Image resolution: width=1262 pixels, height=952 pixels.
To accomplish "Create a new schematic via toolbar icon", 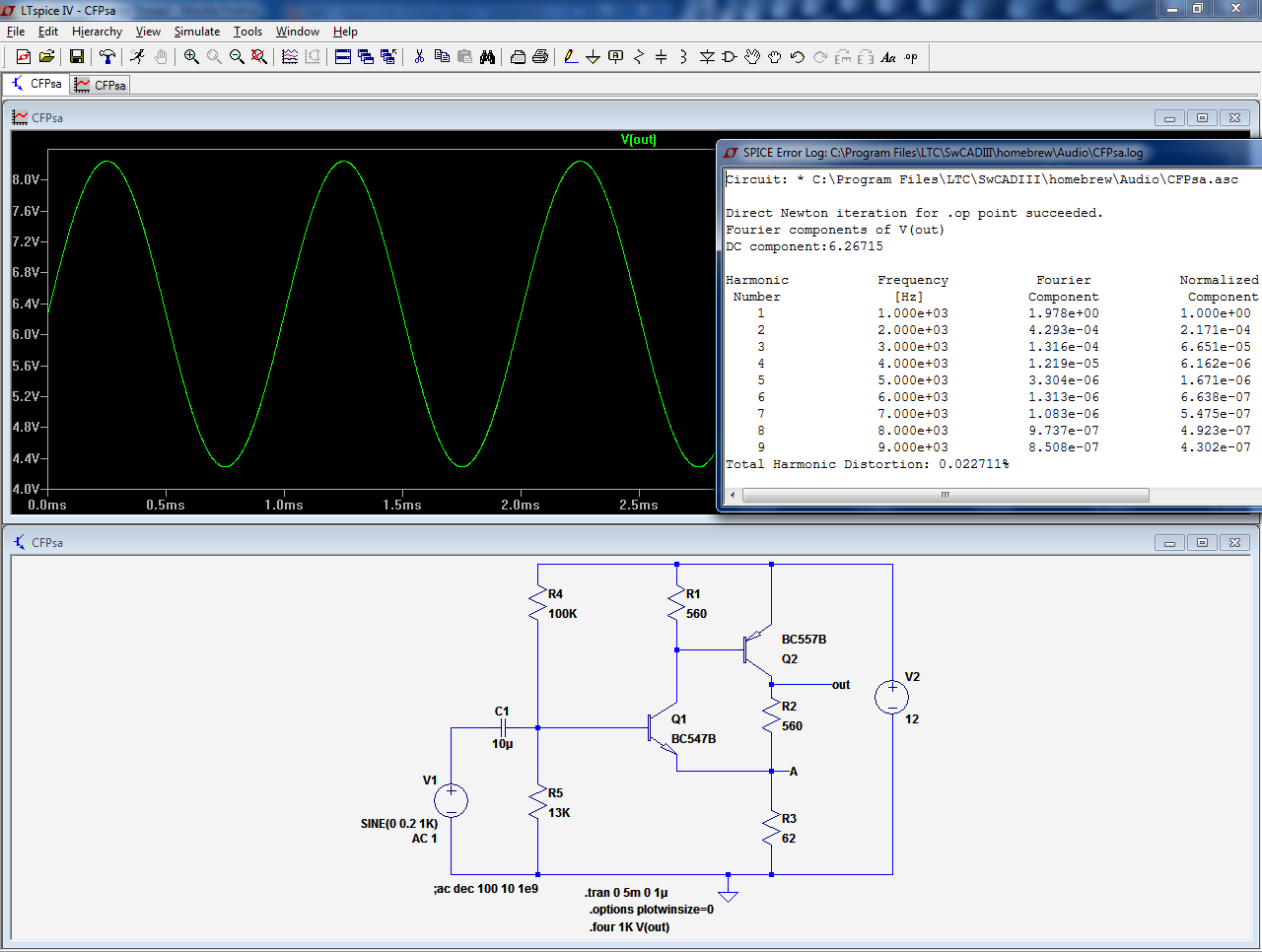I will click(24, 57).
